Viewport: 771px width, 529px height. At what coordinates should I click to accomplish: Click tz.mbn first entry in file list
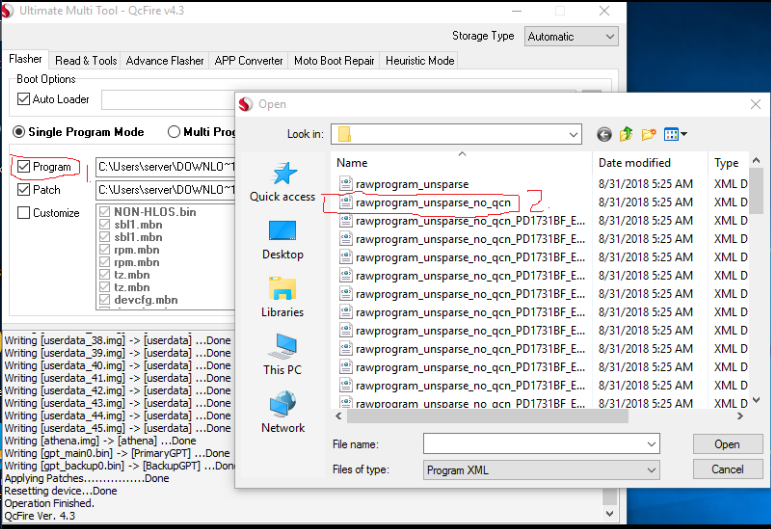click(132, 275)
